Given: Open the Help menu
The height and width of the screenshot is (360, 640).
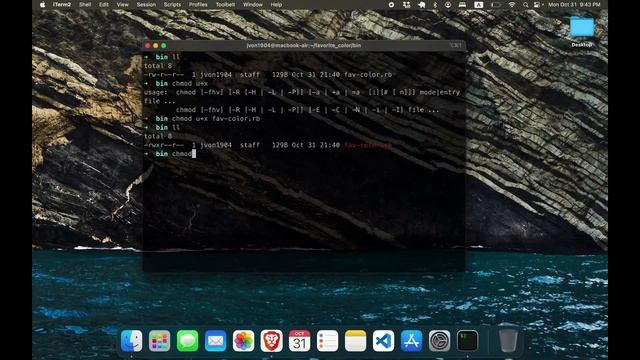Looking at the screenshot, I should (276, 4).
